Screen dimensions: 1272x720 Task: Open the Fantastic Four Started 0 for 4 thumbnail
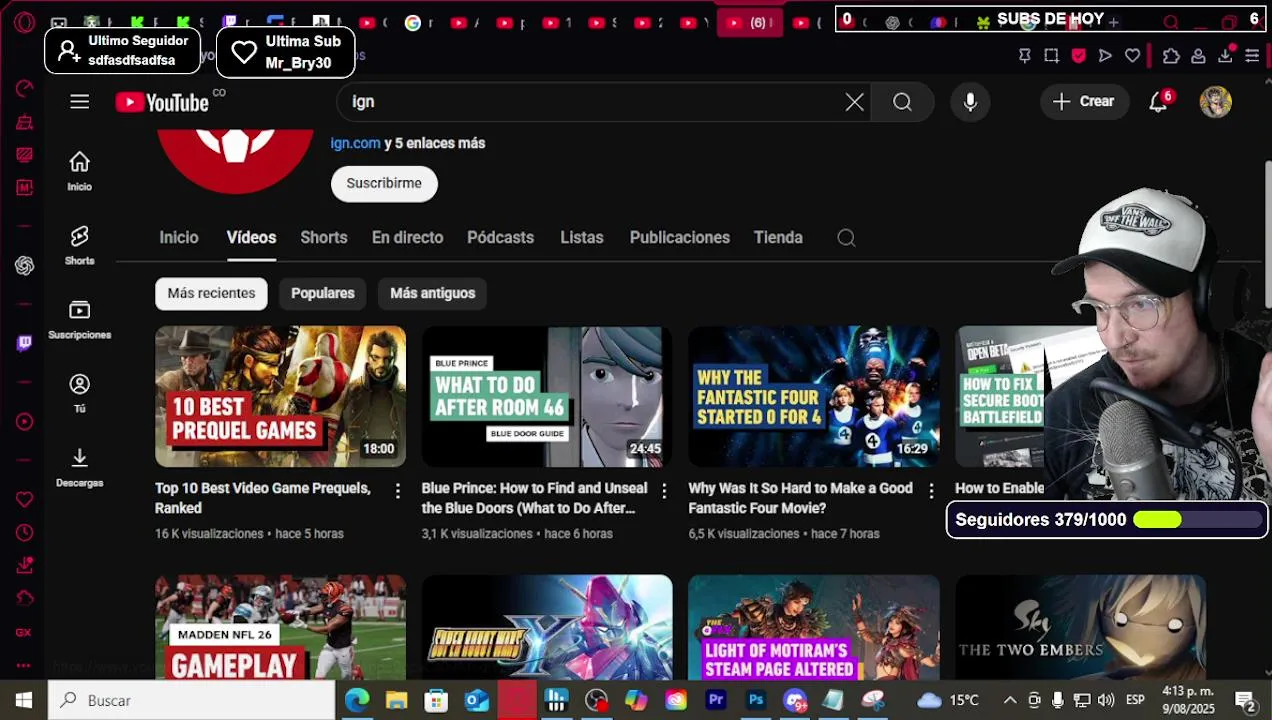[x=814, y=396]
